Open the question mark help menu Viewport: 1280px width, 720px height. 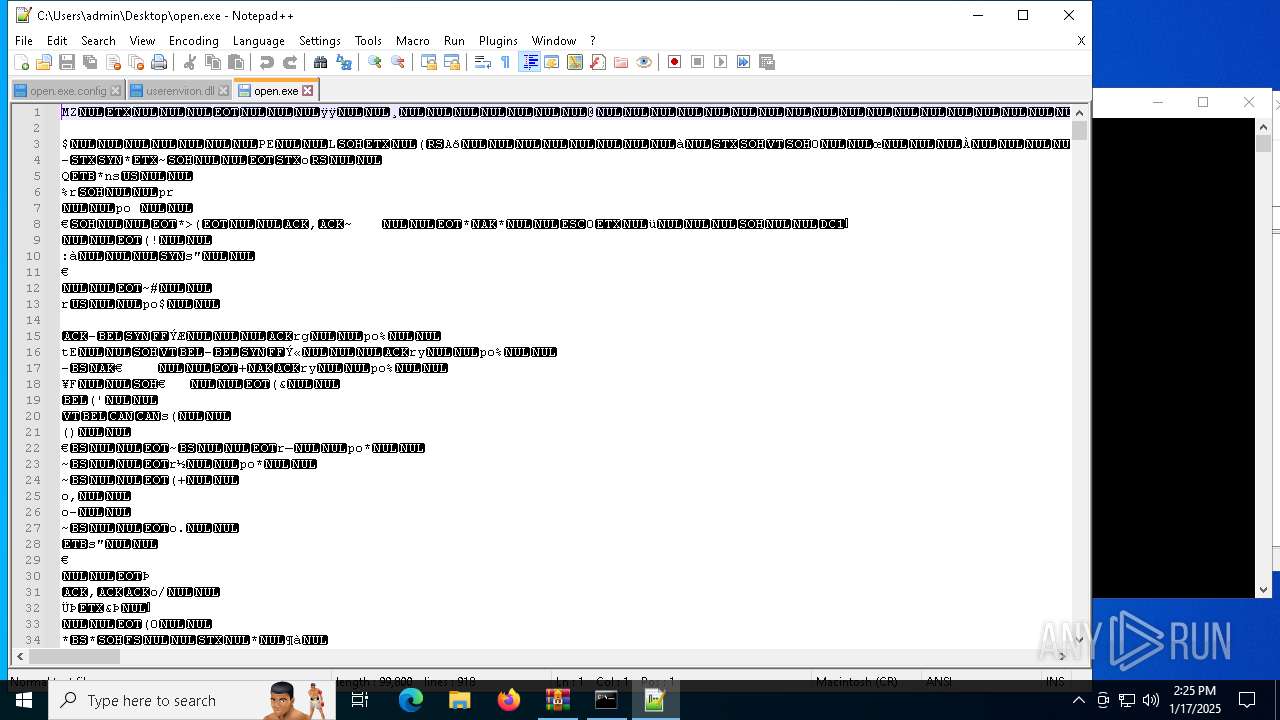click(x=593, y=41)
